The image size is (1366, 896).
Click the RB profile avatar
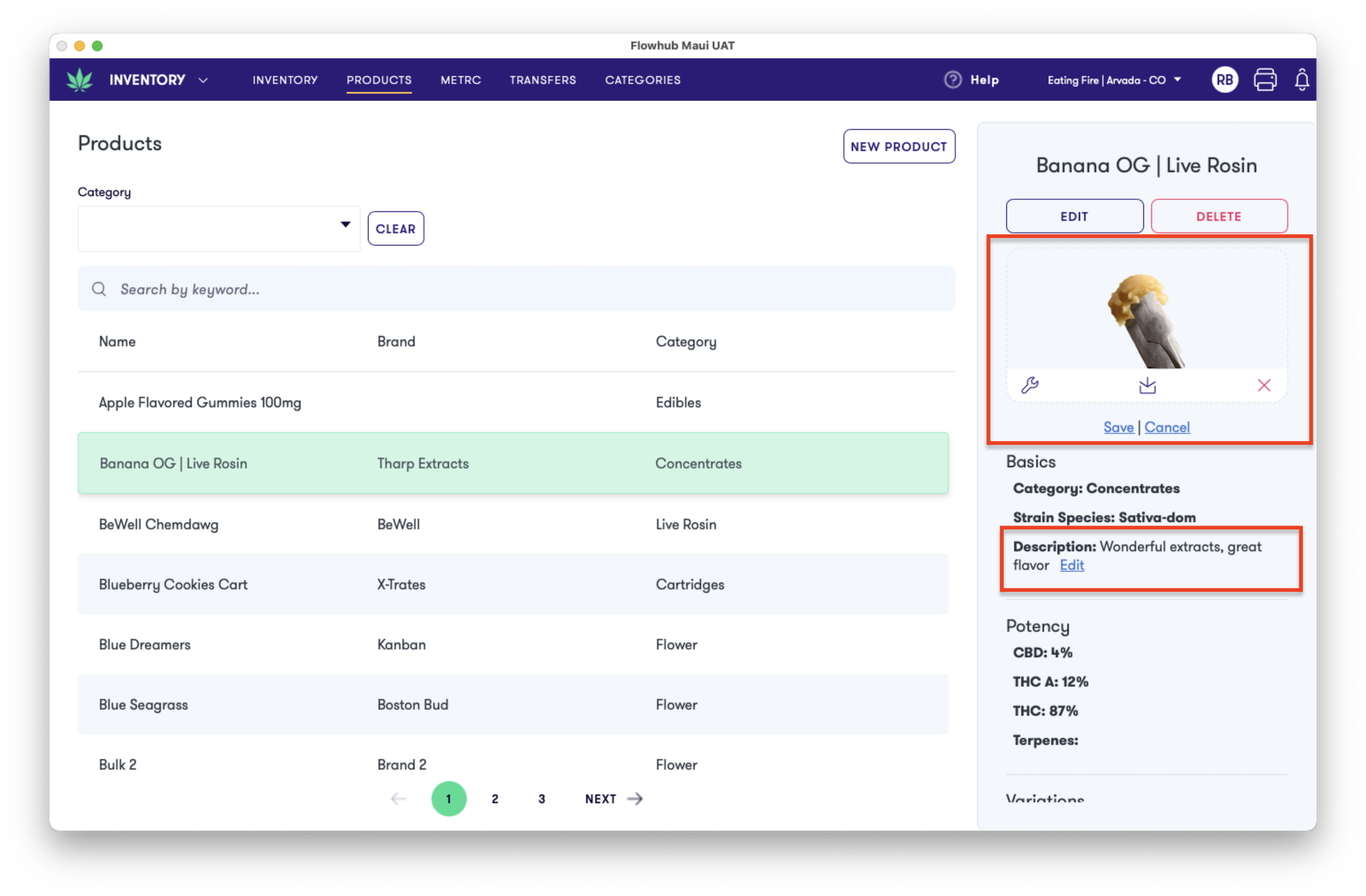click(1224, 80)
